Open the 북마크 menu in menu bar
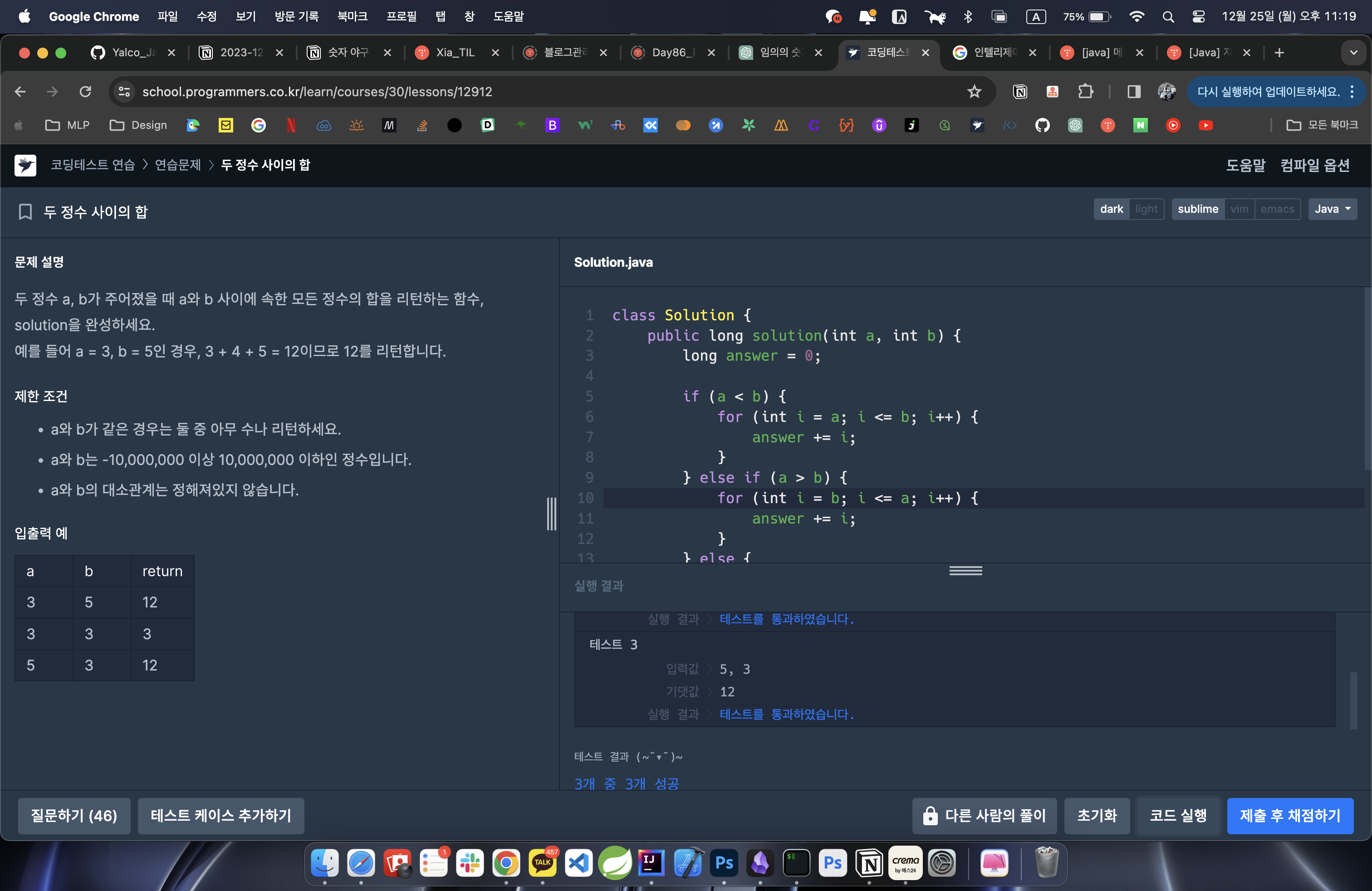 tap(352, 16)
